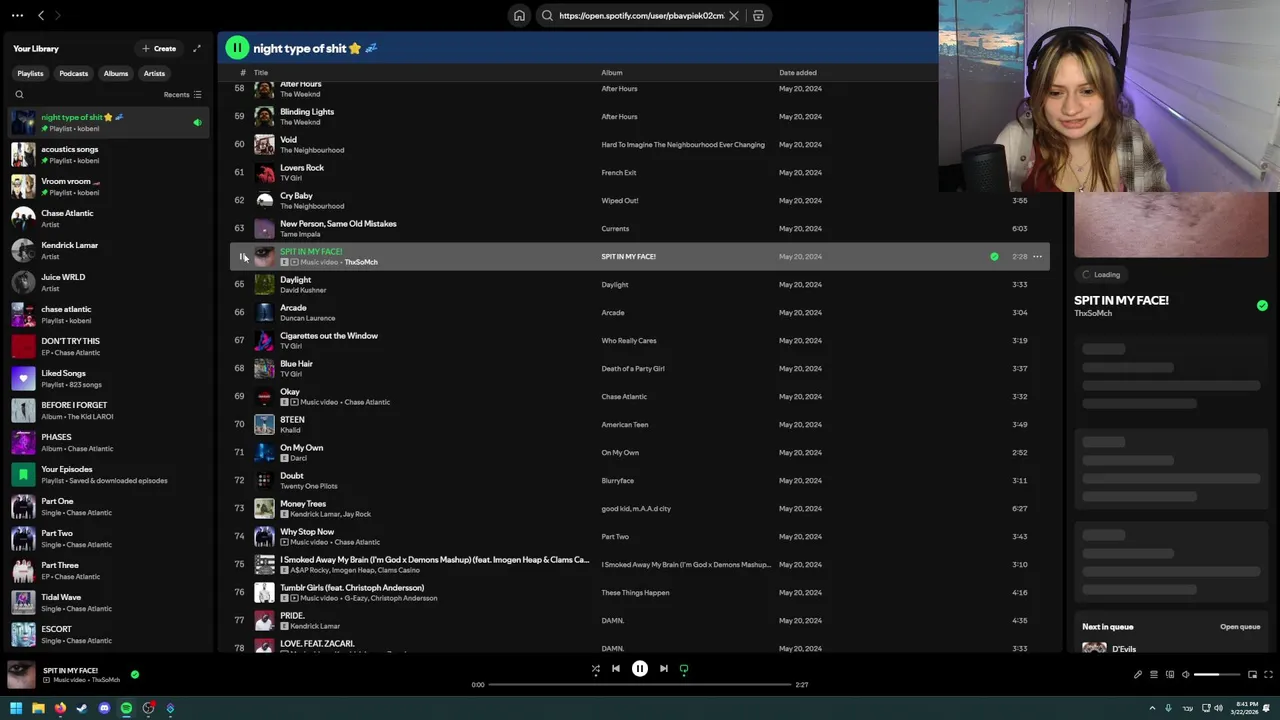Go to the Spotify Home icon
The image size is (1280, 720).
click(x=519, y=16)
